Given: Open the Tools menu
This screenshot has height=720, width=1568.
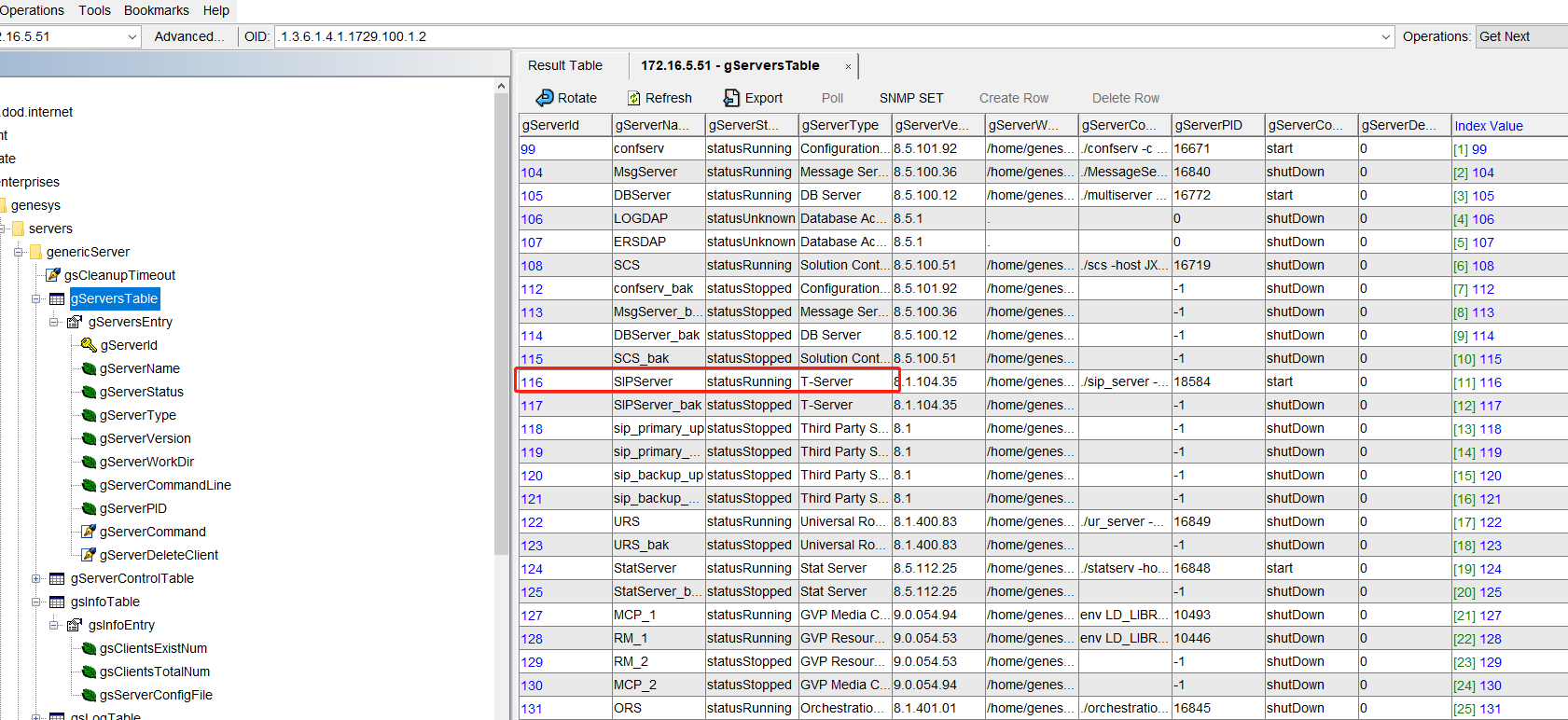Looking at the screenshot, I should pos(94,10).
